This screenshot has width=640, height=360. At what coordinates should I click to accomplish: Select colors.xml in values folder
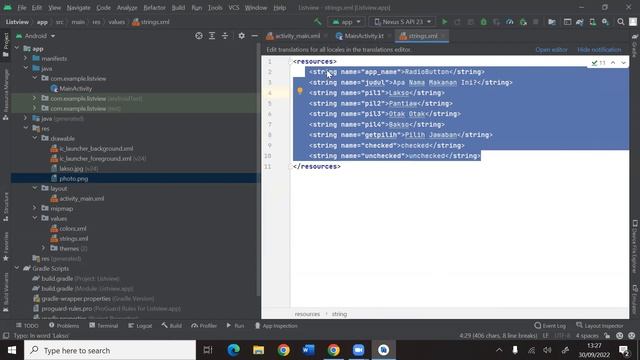coord(73,229)
